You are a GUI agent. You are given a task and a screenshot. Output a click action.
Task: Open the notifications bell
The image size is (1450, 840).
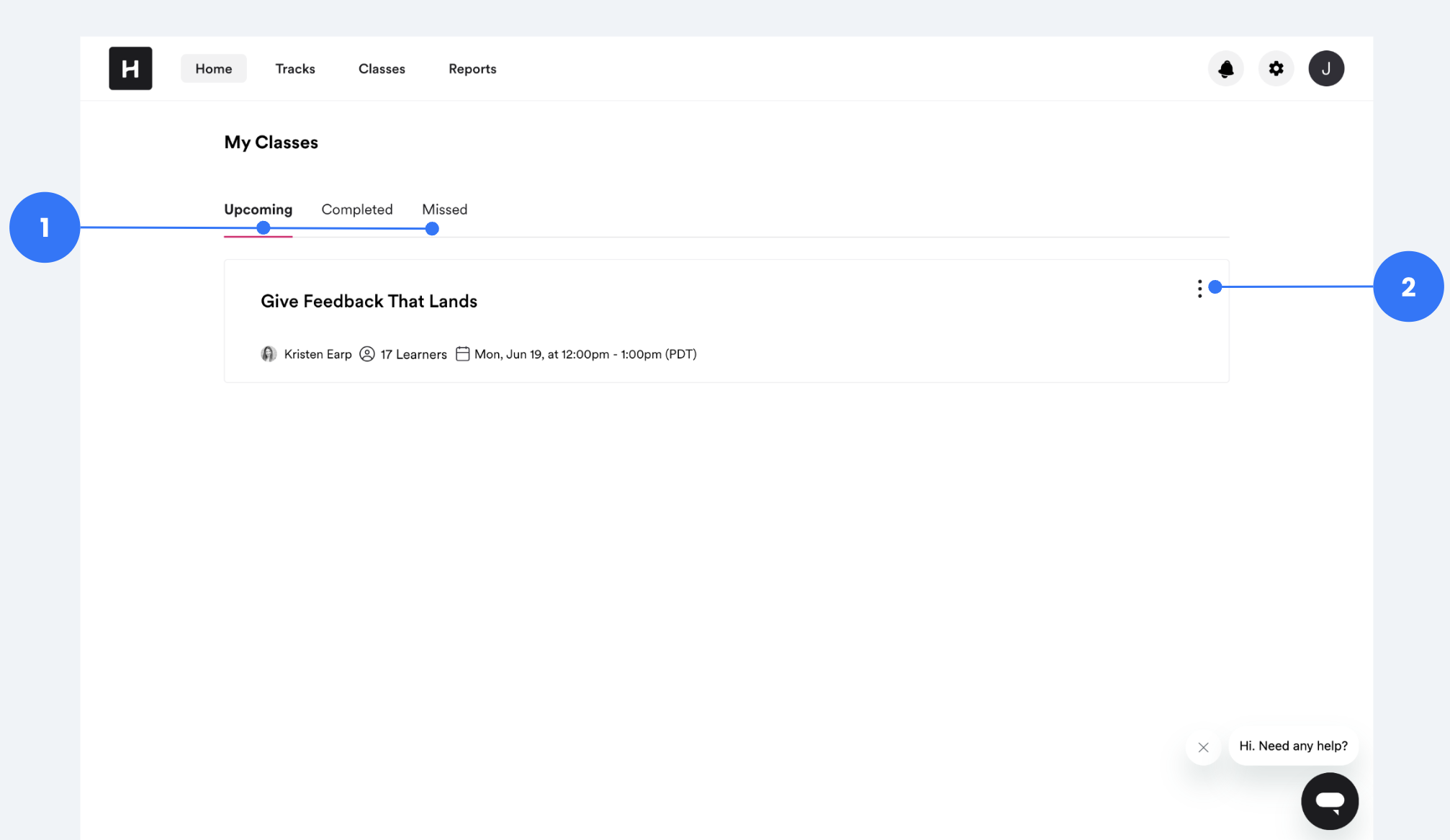click(x=1225, y=68)
